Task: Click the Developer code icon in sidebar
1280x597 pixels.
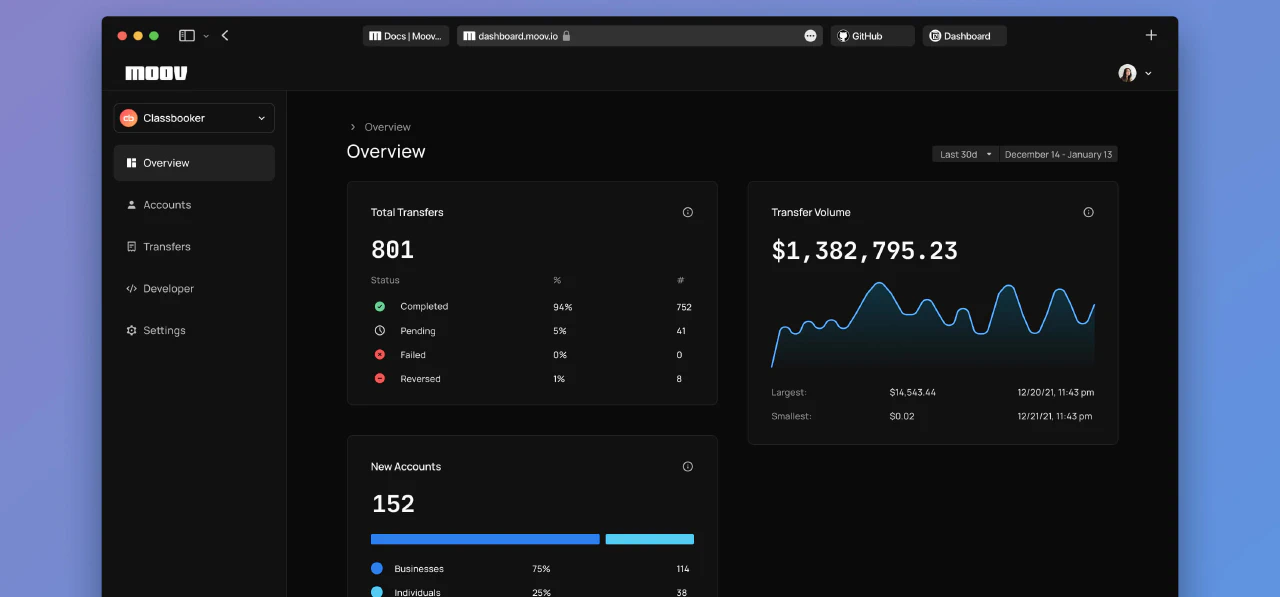Action: point(131,289)
